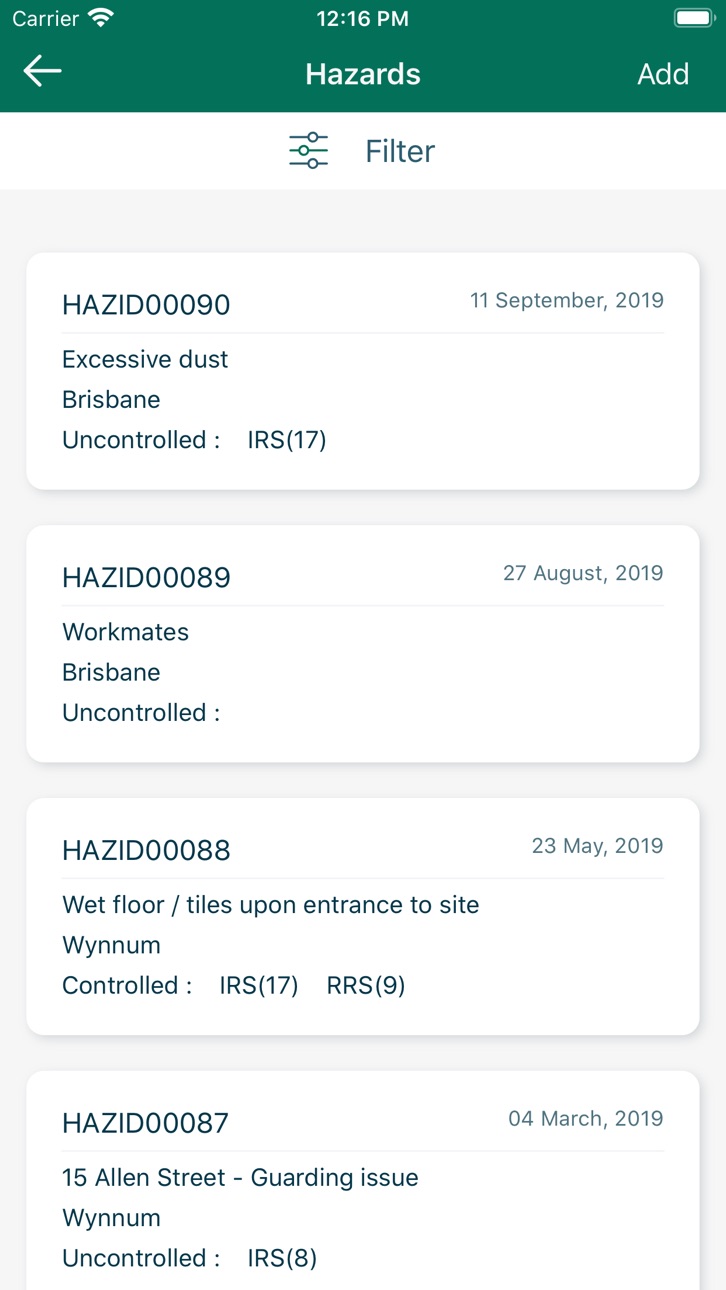Open hazard card HAZID00089
The width and height of the screenshot is (726, 1290).
click(363, 644)
